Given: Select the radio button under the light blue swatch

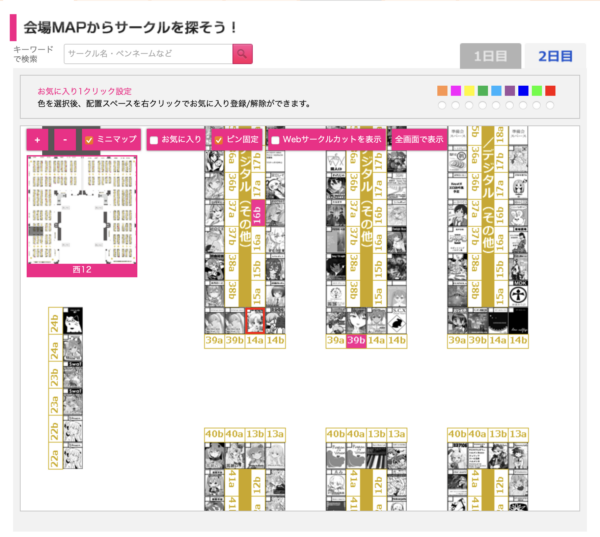Looking at the screenshot, I should coord(496,105).
